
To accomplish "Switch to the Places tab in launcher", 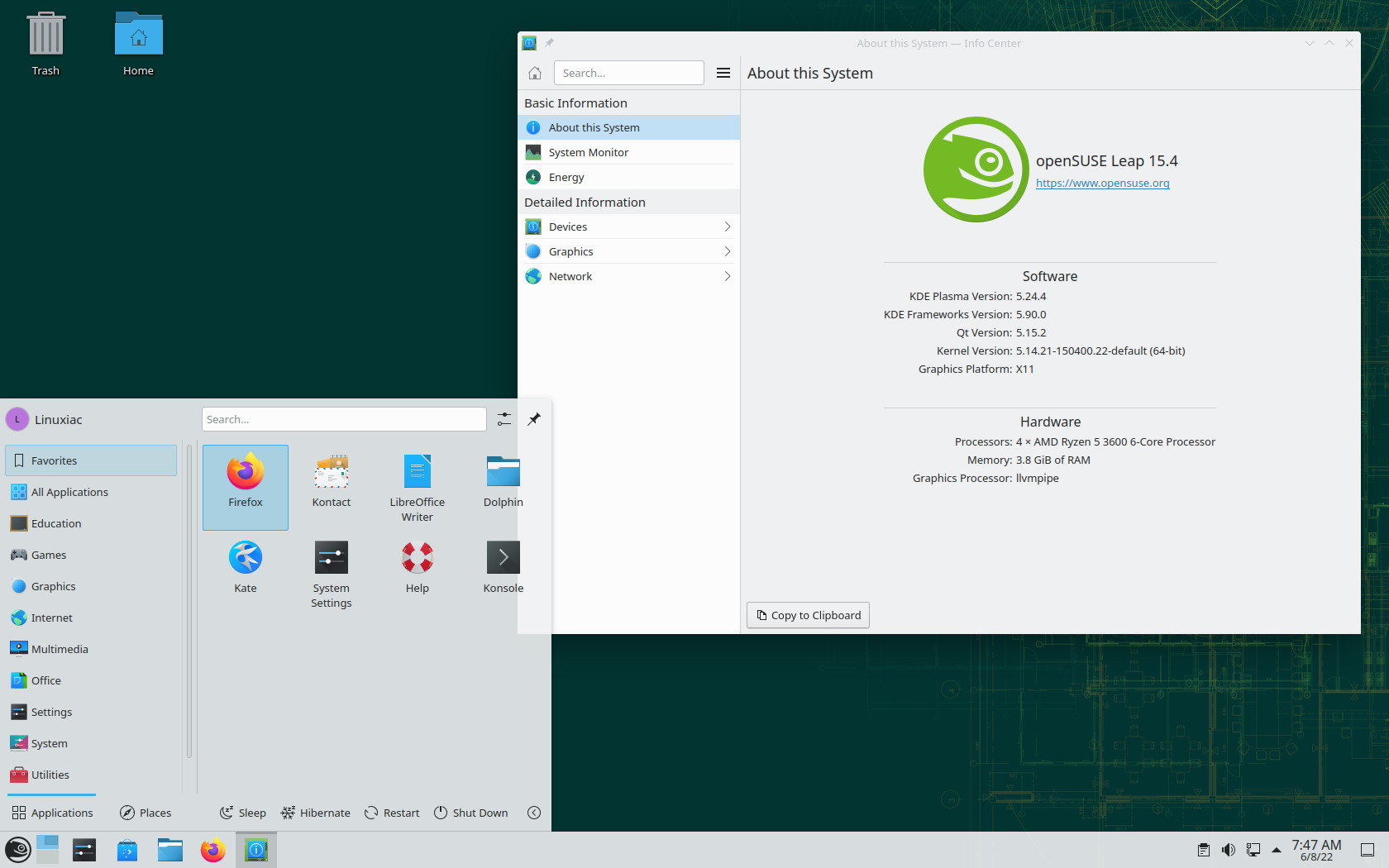I will pyautogui.click(x=146, y=813).
